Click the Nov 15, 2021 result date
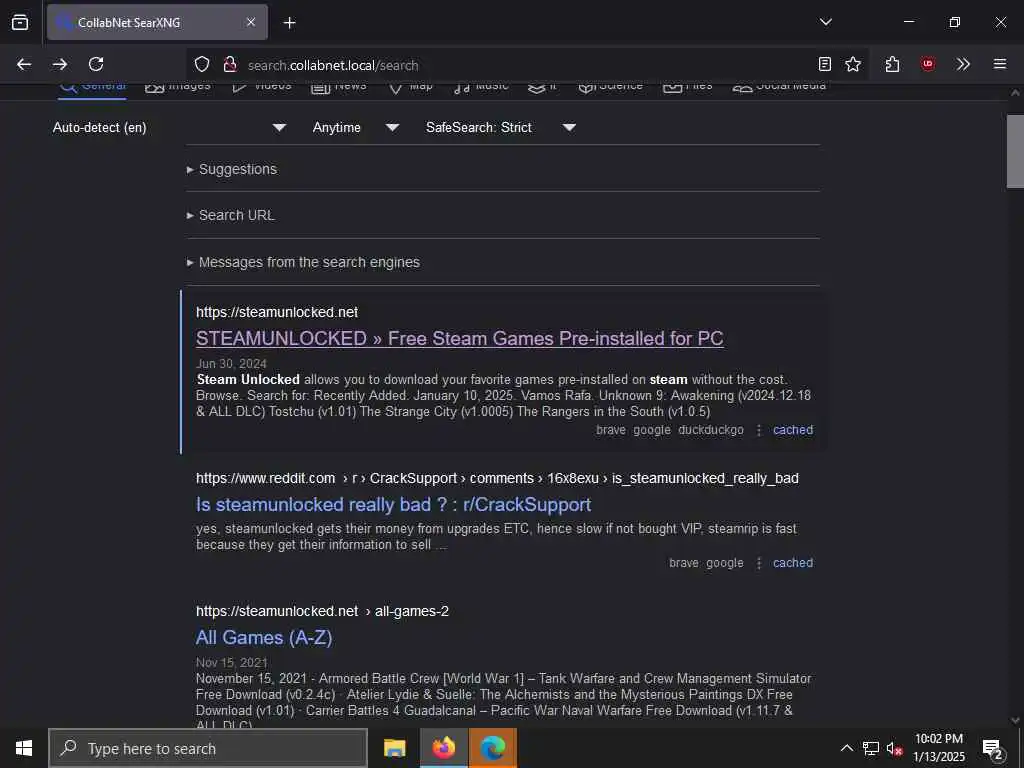Screen dimensions: 1024x768 click(231, 662)
